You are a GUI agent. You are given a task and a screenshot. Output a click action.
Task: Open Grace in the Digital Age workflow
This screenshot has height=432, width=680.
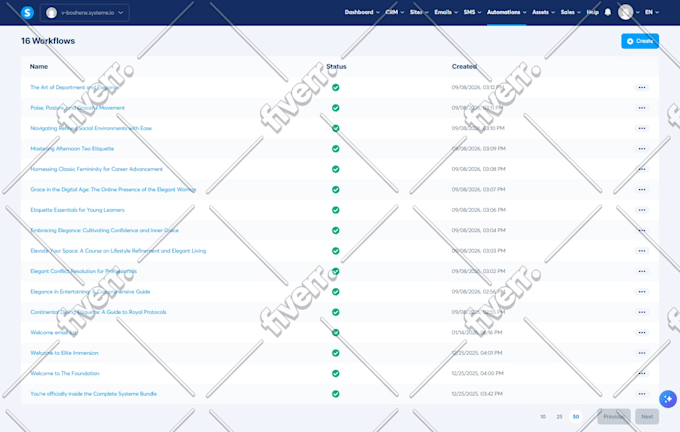click(x=113, y=190)
